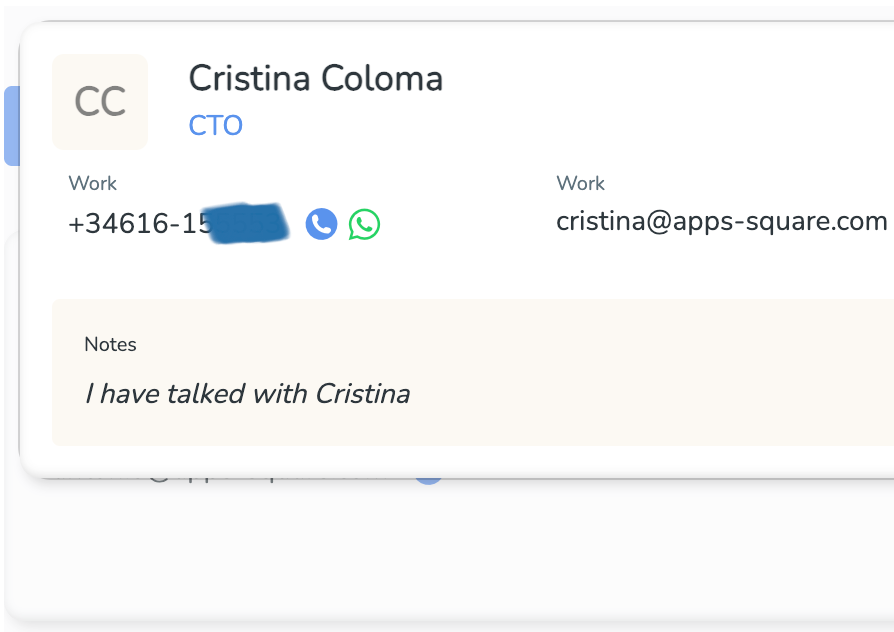Click the CC initials avatar

[x=100, y=102]
